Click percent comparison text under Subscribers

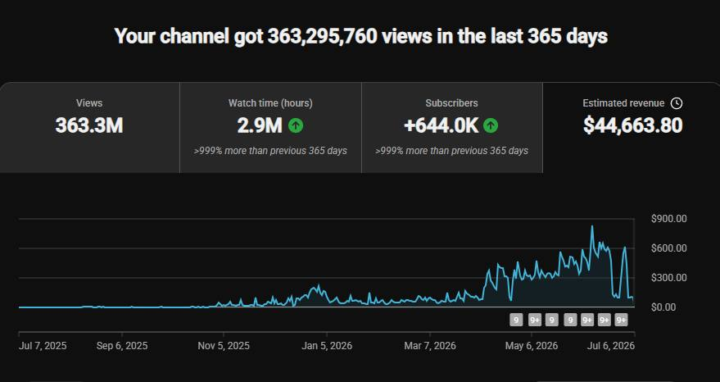(452, 151)
